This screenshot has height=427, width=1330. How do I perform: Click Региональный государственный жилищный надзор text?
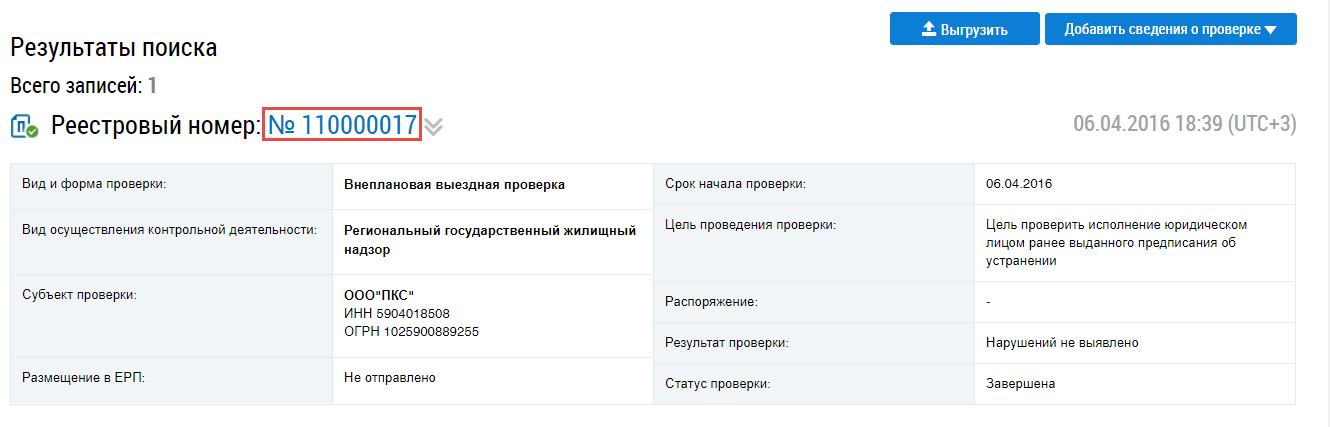point(489,240)
